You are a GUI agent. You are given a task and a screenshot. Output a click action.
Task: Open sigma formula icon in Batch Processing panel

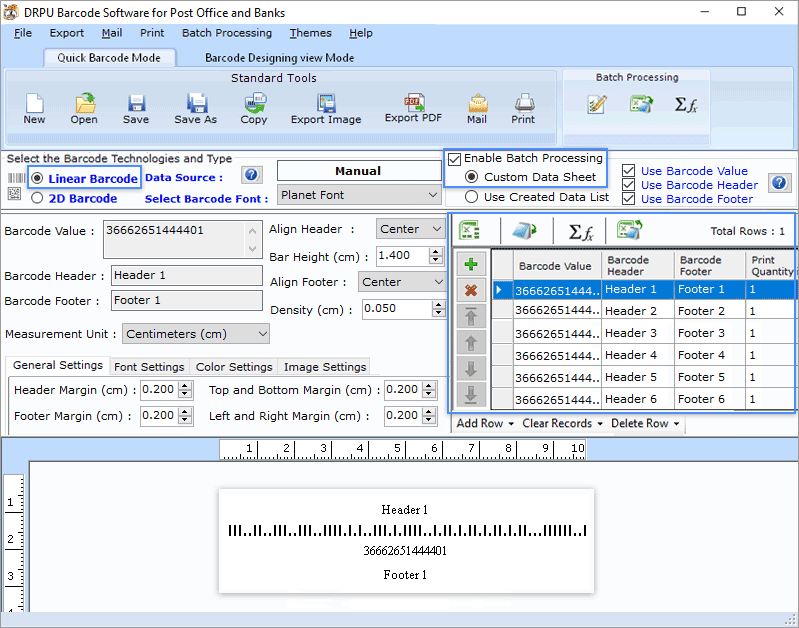pyautogui.click(x=685, y=104)
